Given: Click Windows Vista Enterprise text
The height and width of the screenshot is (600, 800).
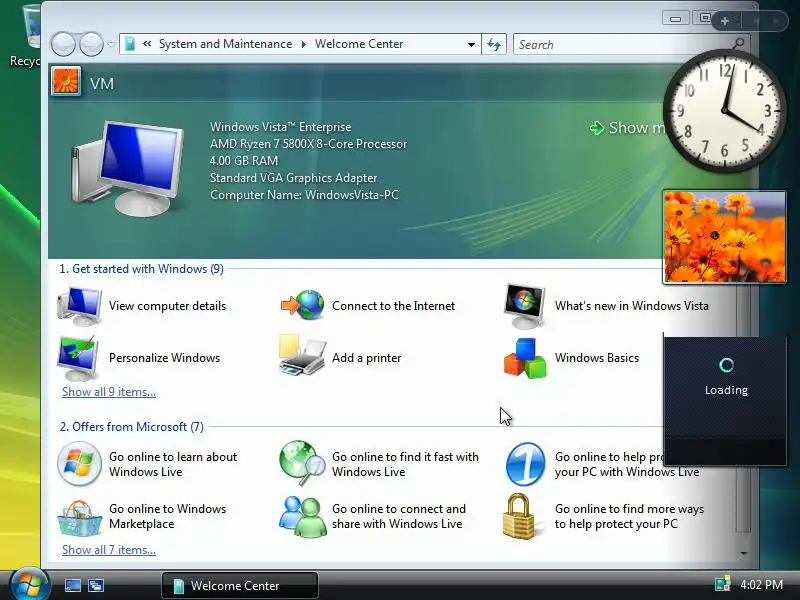Looking at the screenshot, I should pyautogui.click(x=281, y=127).
